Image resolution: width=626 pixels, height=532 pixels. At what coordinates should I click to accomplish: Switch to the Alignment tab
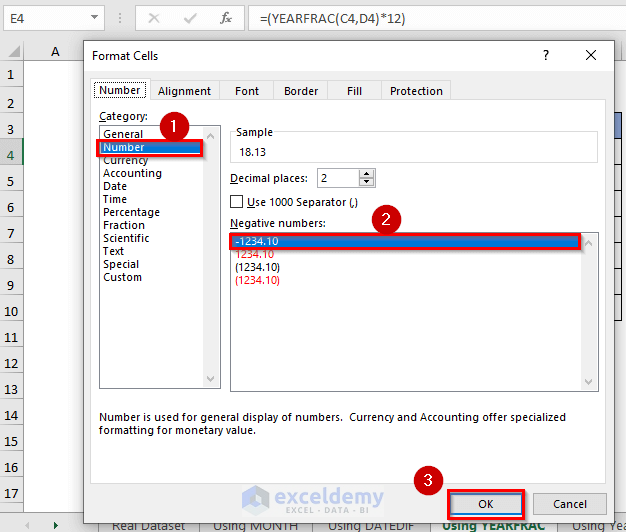click(184, 91)
